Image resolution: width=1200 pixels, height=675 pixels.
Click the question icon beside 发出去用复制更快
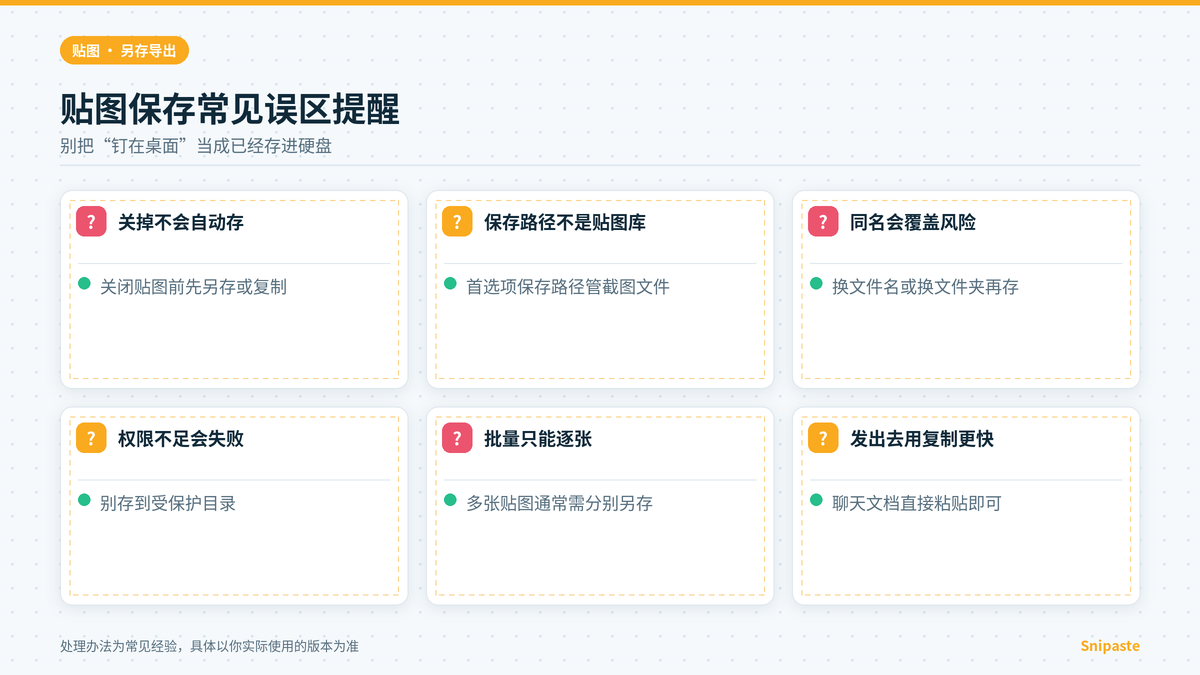[x=823, y=438]
